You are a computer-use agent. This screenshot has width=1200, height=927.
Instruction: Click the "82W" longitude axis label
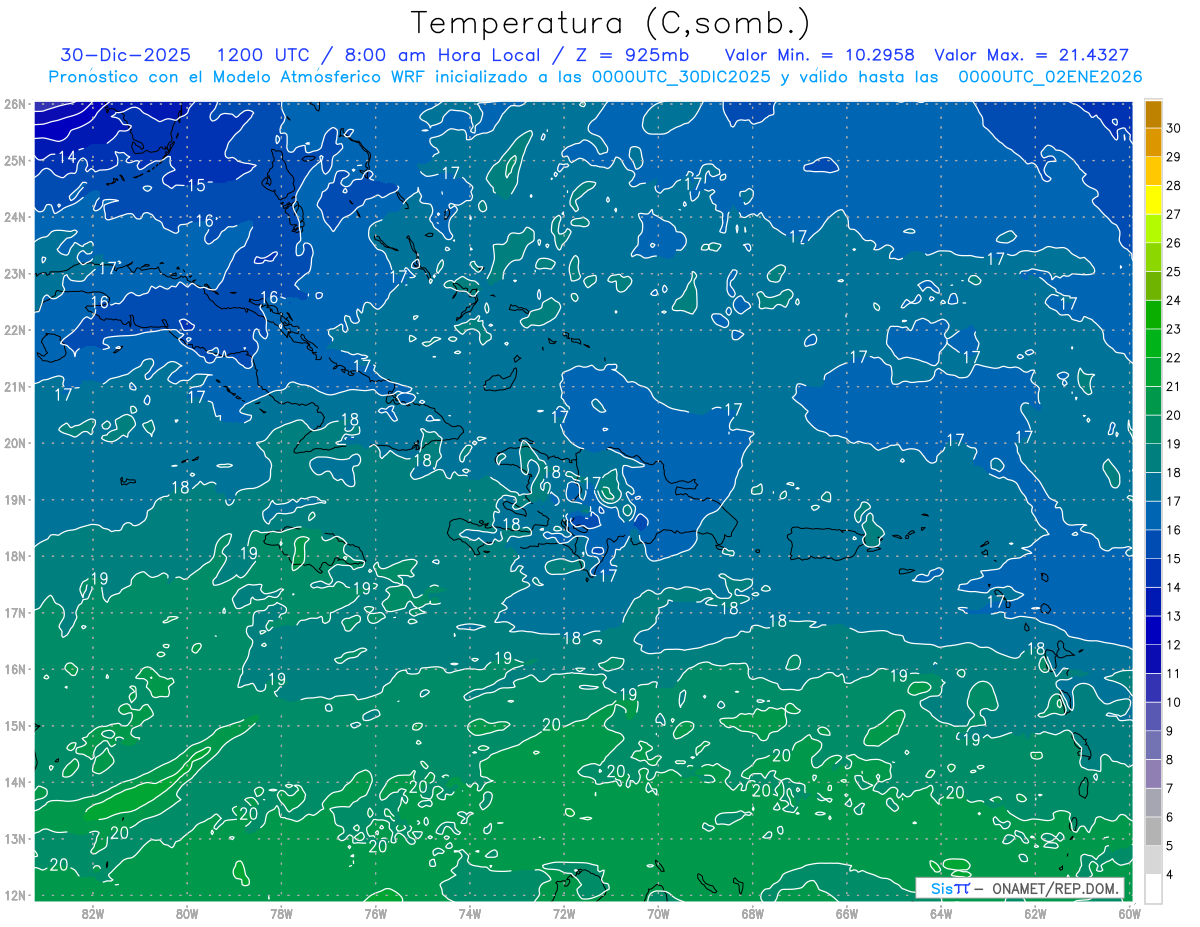tap(93, 913)
